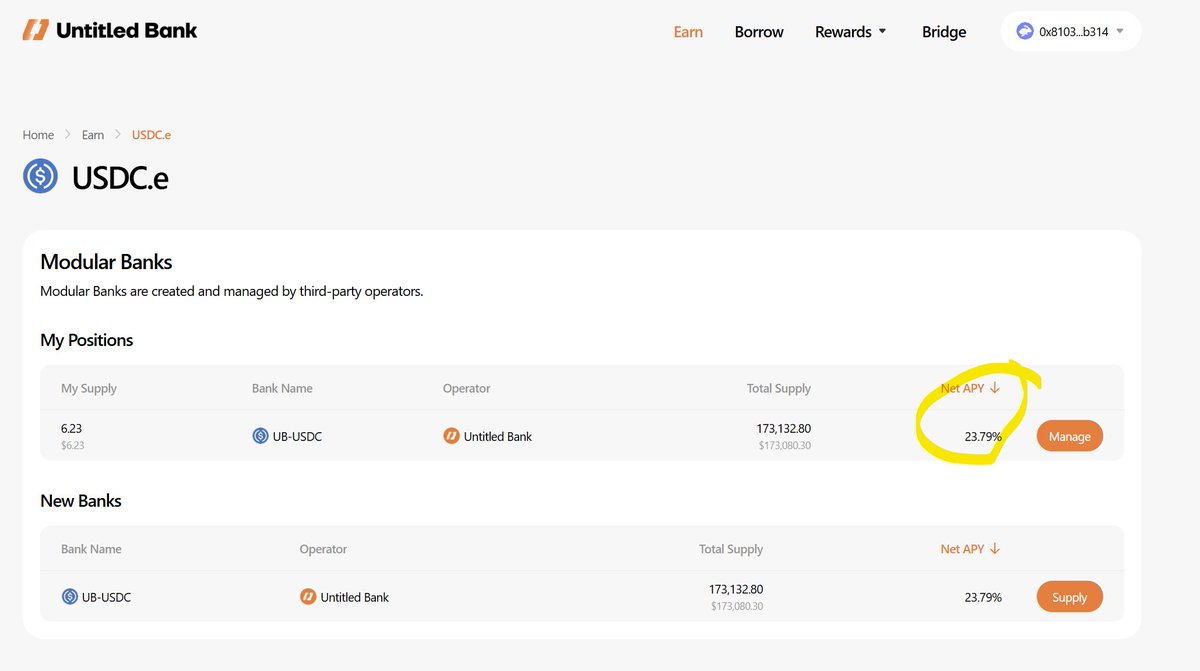Viewport: 1200px width, 671px height.
Task: Click the Supply button for UB-USDC
Action: (x=1070, y=597)
